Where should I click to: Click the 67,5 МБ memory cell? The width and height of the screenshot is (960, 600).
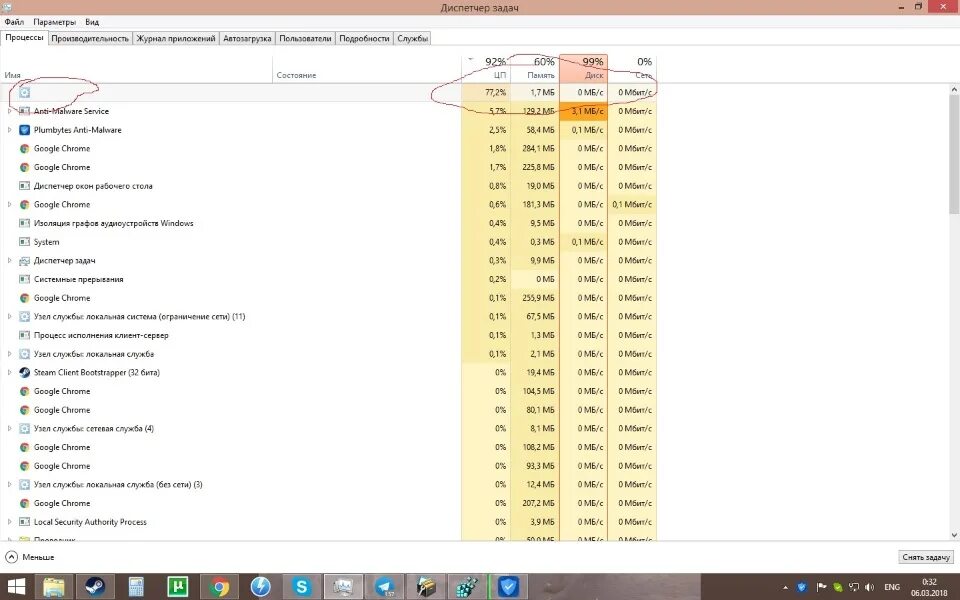(534, 317)
